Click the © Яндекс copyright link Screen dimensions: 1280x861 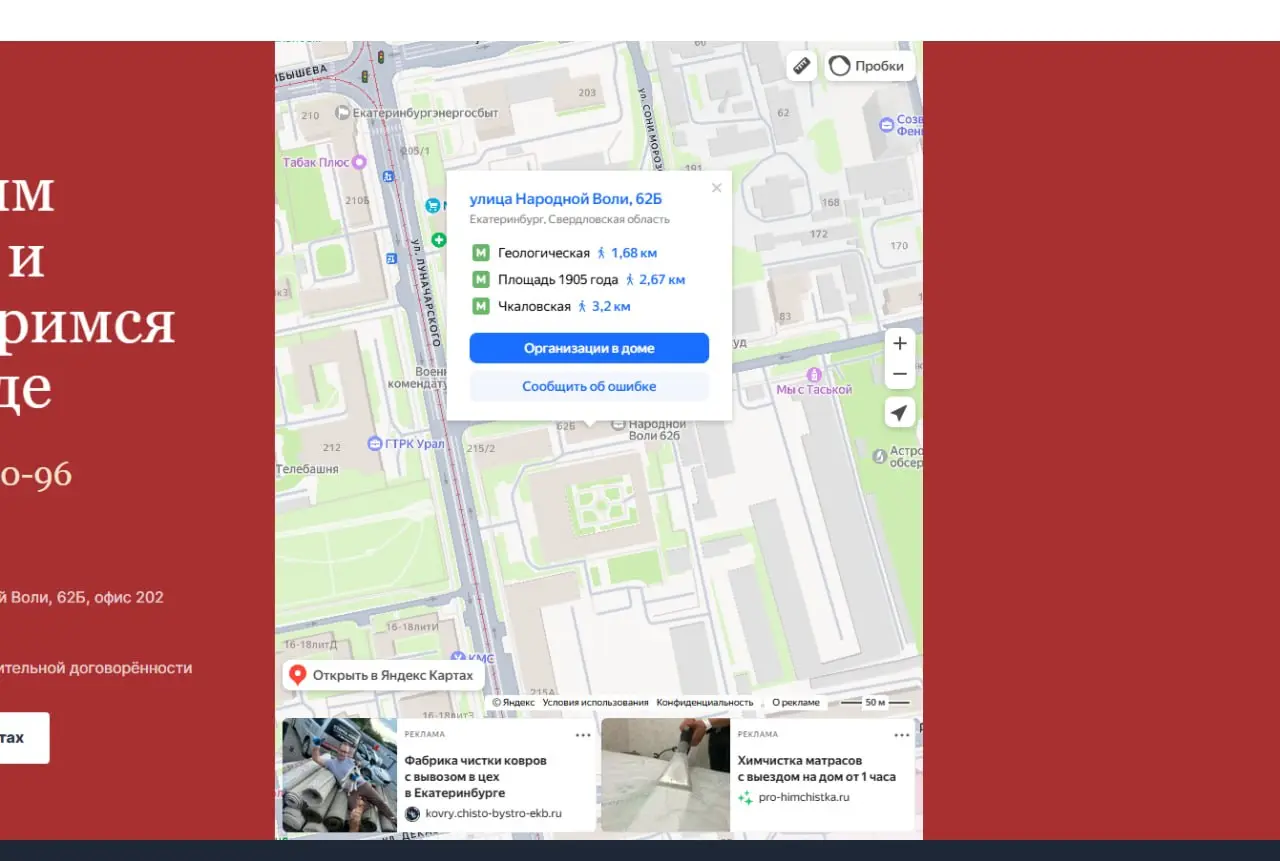pos(513,703)
